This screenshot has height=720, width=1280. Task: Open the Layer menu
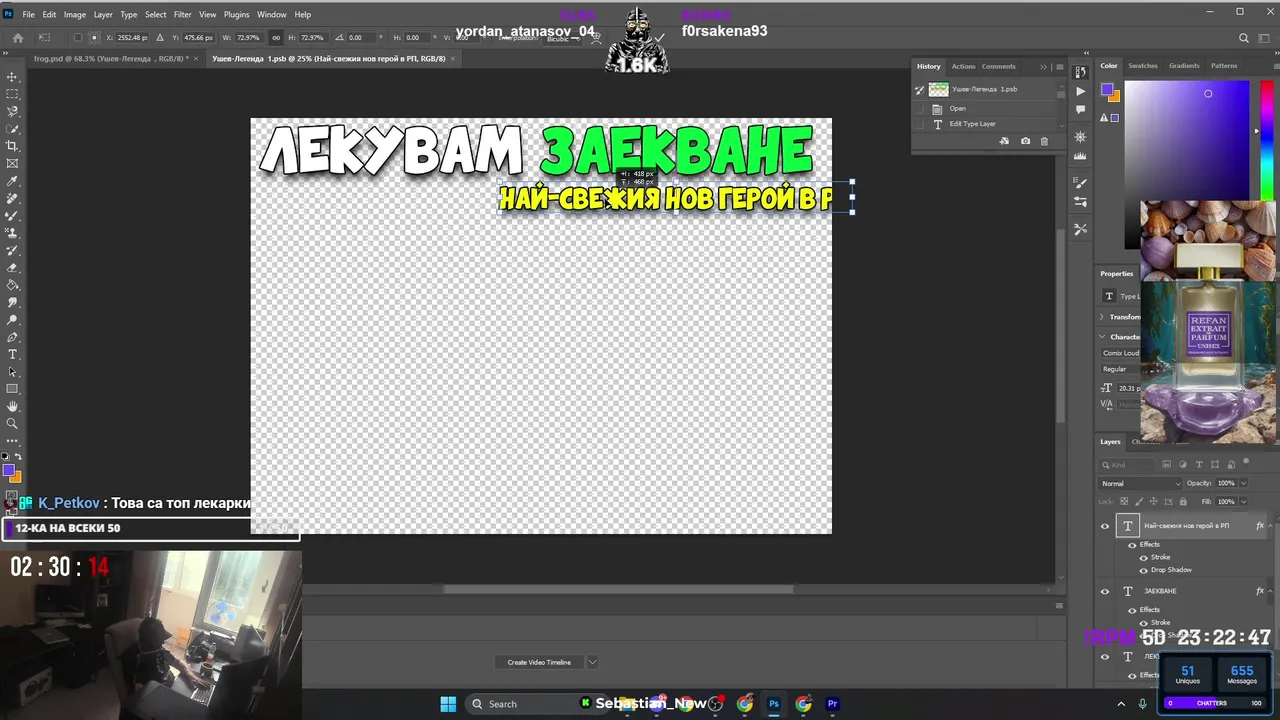(x=103, y=14)
